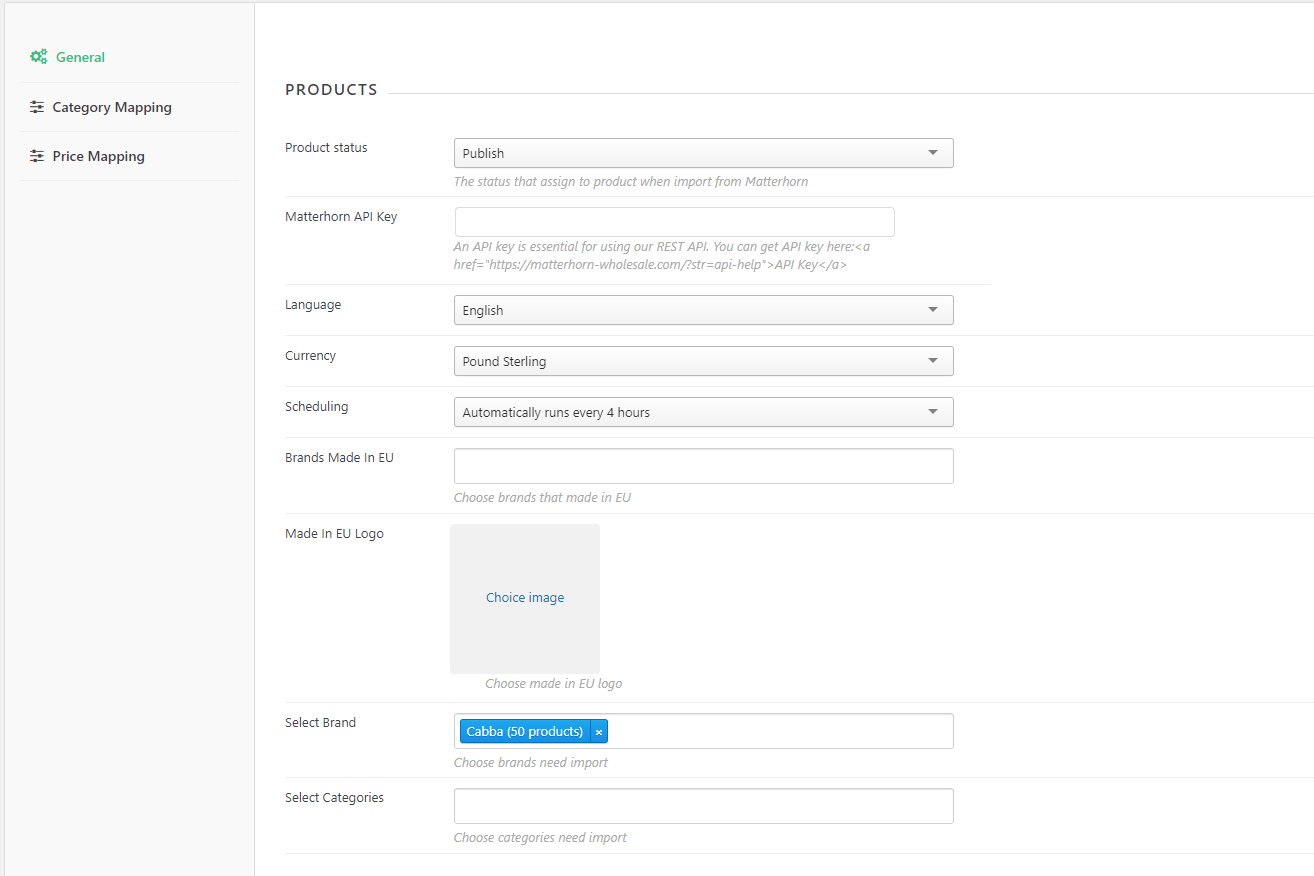1314x876 pixels.
Task: Click Choice image for Made In EU Logo
Action: click(524, 597)
